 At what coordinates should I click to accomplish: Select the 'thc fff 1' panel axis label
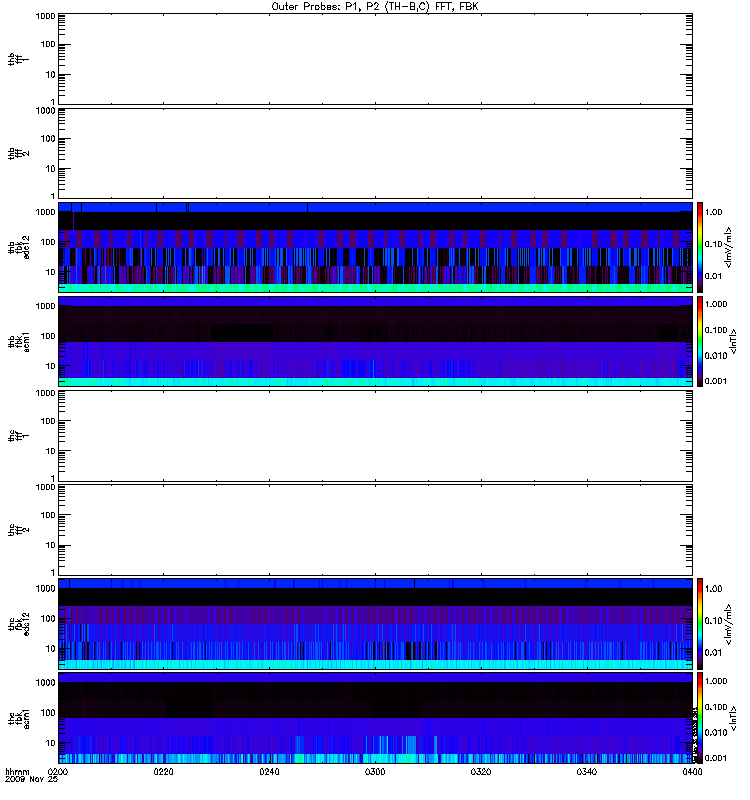tap(18, 436)
